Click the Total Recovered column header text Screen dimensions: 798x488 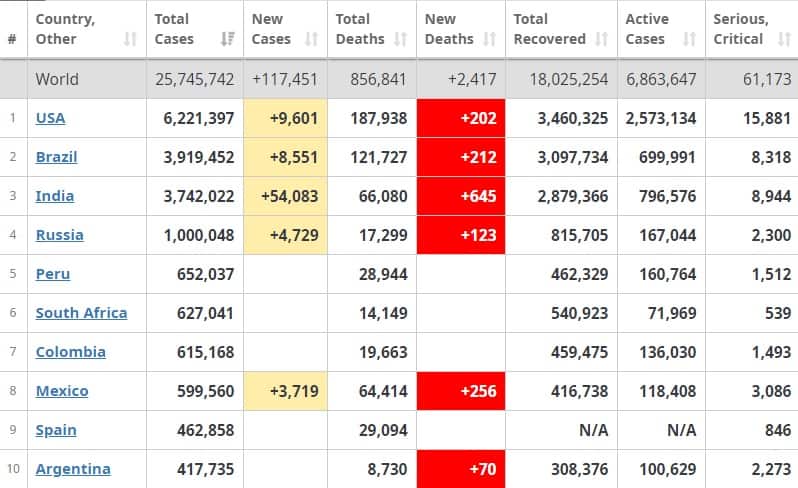(x=550, y=29)
